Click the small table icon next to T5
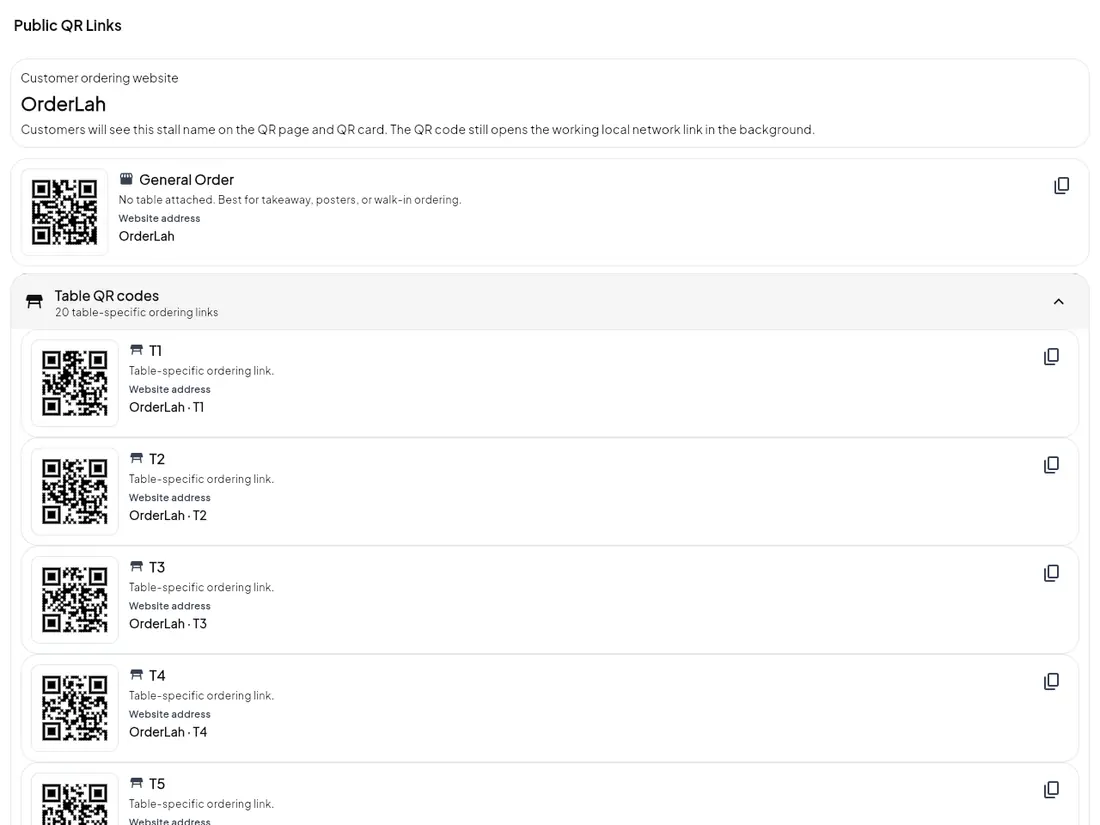 (x=136, y=783)
